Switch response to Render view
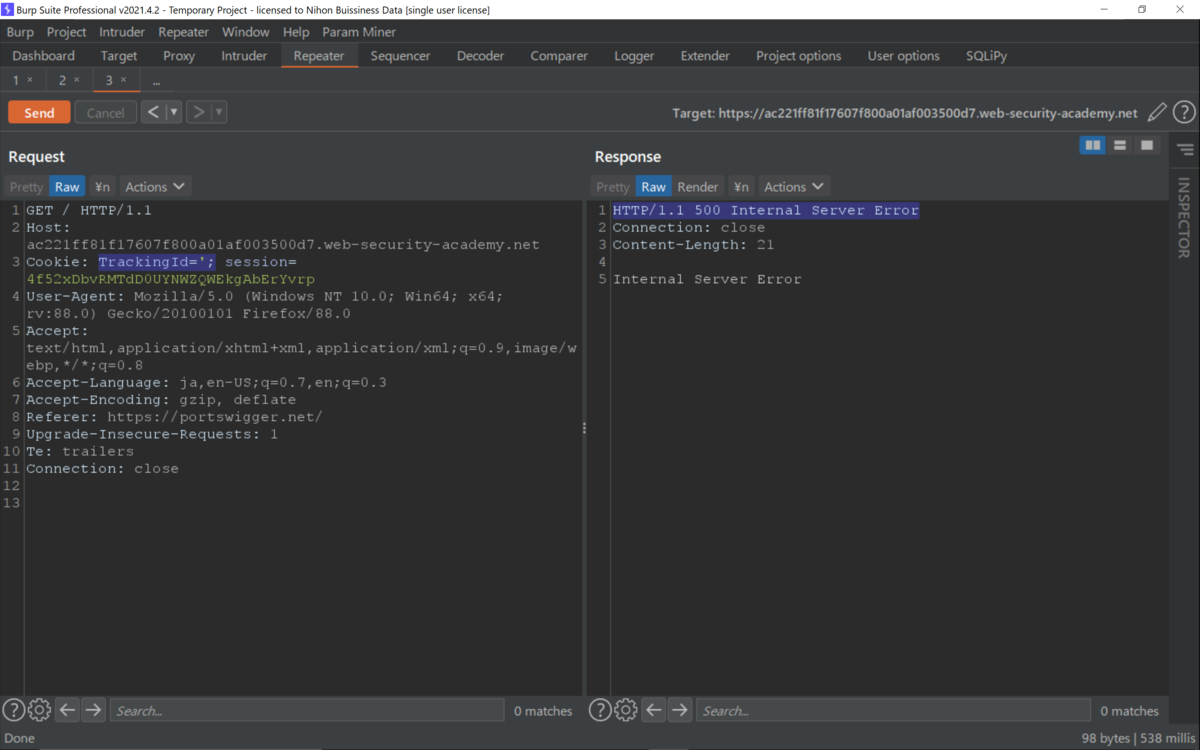The width and height of the screenshot is (1200, 750). 698,187
